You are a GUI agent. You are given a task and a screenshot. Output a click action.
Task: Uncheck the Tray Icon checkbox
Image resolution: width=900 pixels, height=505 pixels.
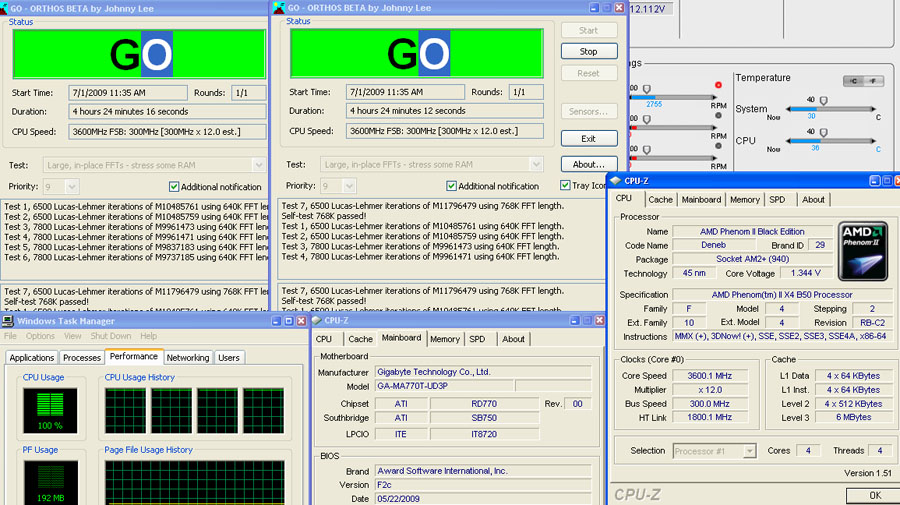pyautogui.click(x=565, y=185)
